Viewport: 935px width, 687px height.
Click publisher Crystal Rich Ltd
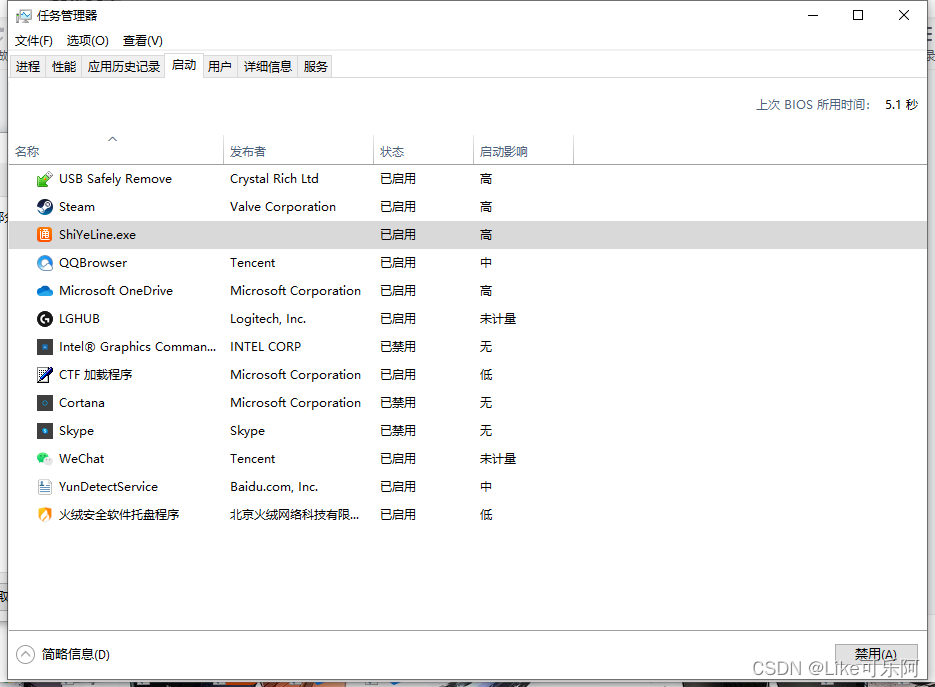point(274,179)
